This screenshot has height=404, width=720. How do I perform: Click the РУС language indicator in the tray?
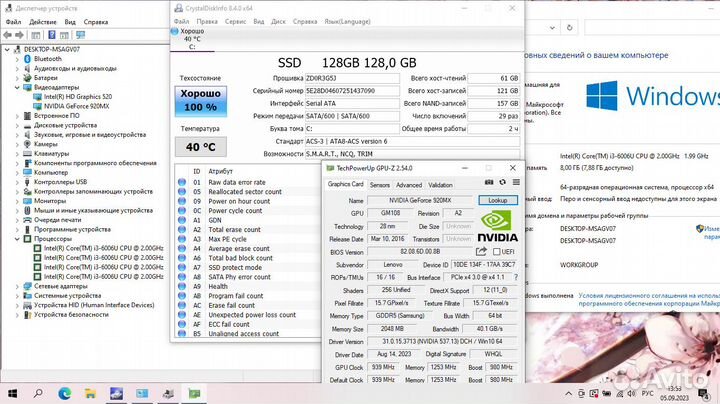pos(647,393)
